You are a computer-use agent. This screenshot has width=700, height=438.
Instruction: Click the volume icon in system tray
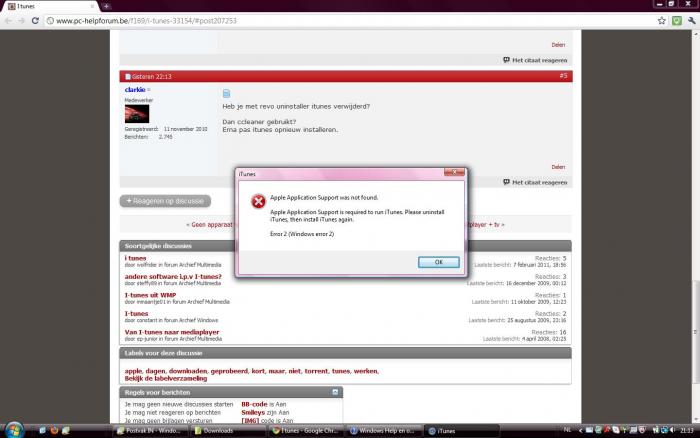672,430
